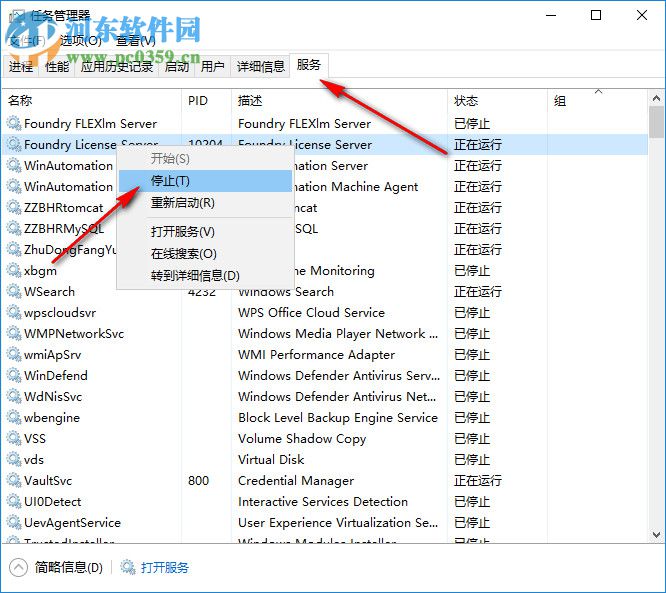Click the gear icon beside VaultSvc

coord(14,480)
